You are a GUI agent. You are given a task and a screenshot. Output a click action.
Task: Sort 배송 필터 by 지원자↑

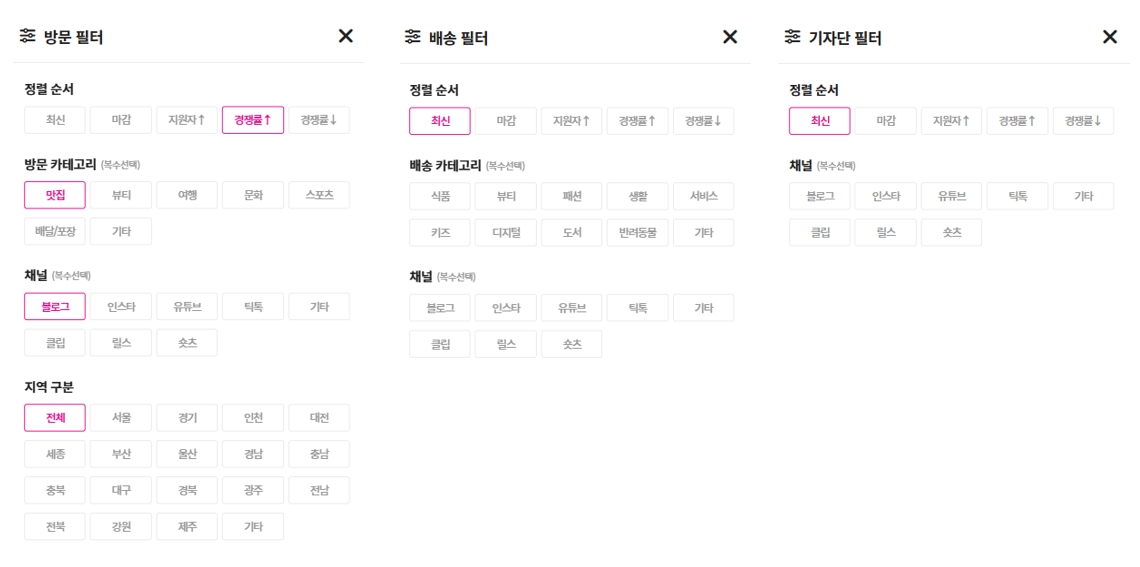click(x=571, y=121)
